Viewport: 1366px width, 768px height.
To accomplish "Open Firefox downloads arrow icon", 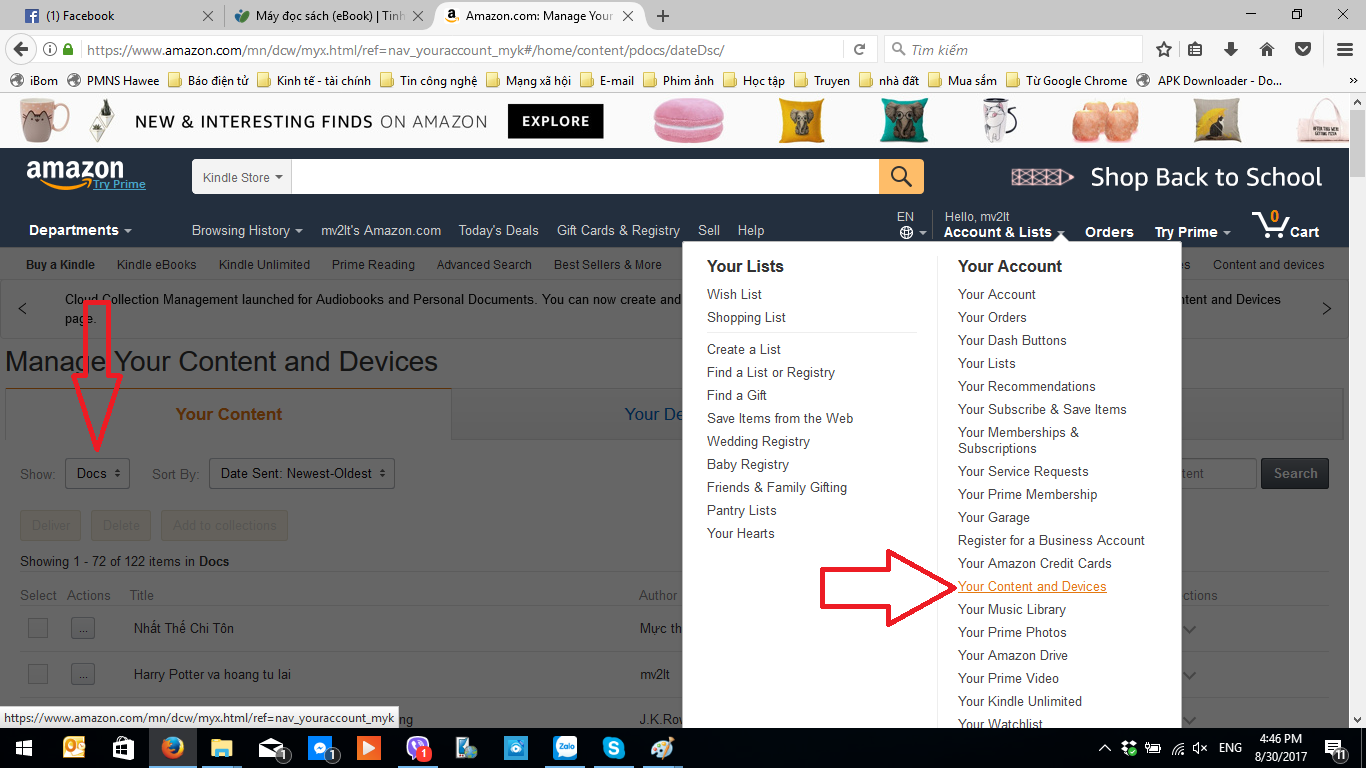I will (x=1231, y=49).
